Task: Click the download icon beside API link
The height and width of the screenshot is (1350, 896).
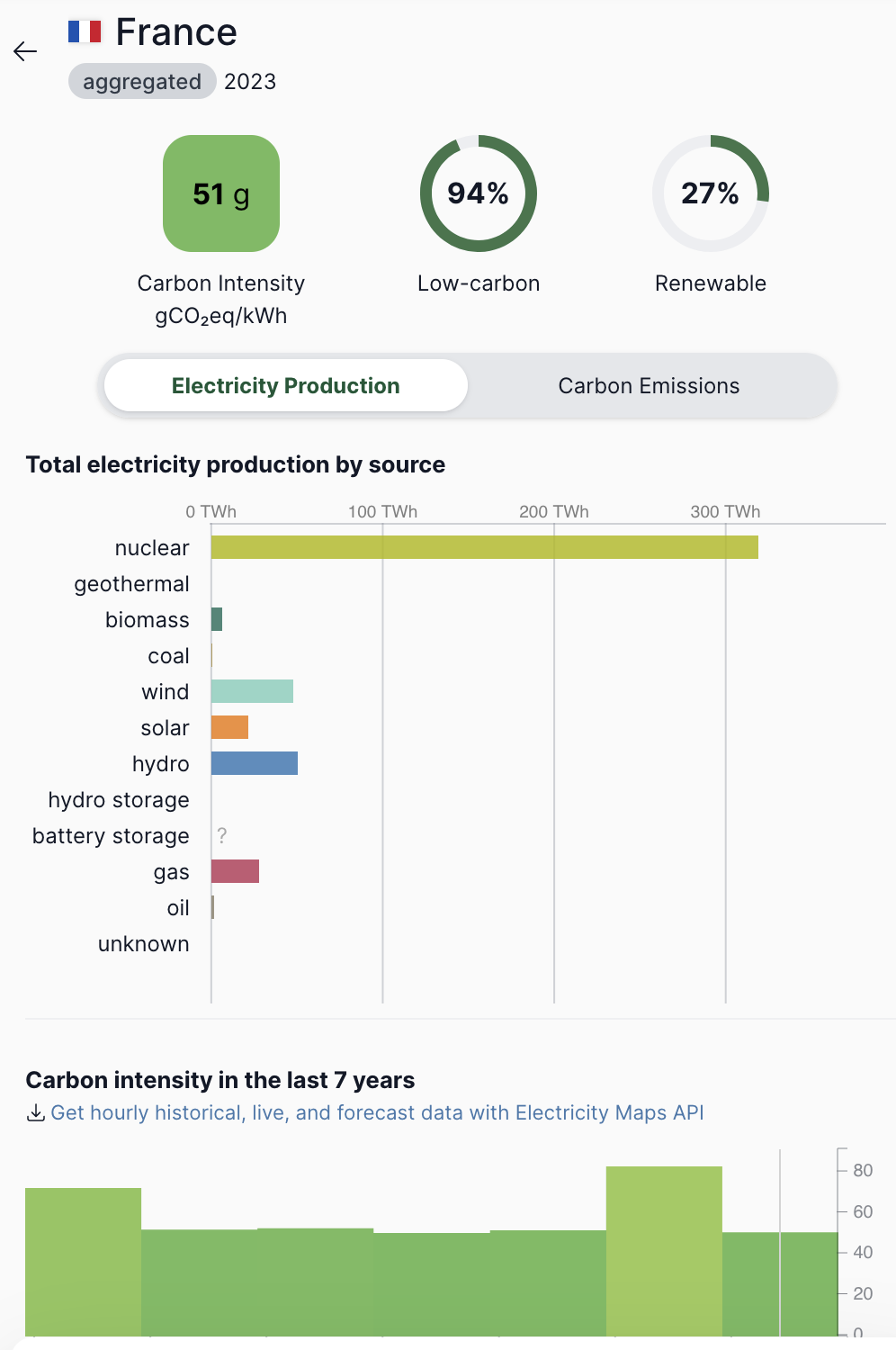Action: coord(35,1113)
